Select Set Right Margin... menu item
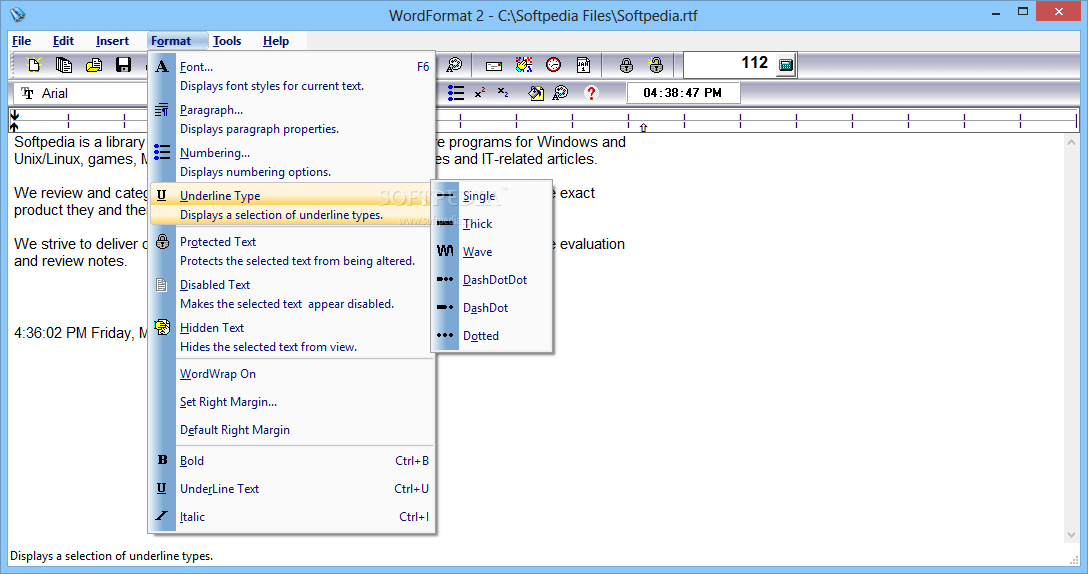Screen dimensions: 1088x574 click(x=292, y=402)
